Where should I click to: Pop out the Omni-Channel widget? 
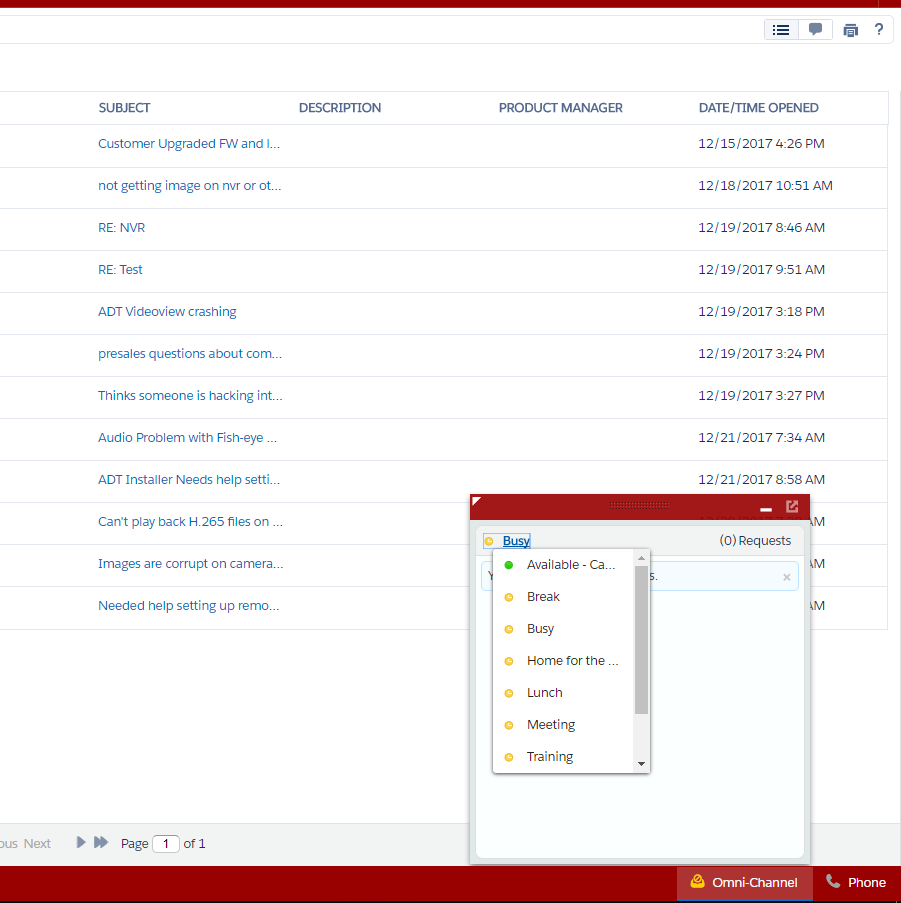pyautogui.click(x=792, y=507)
